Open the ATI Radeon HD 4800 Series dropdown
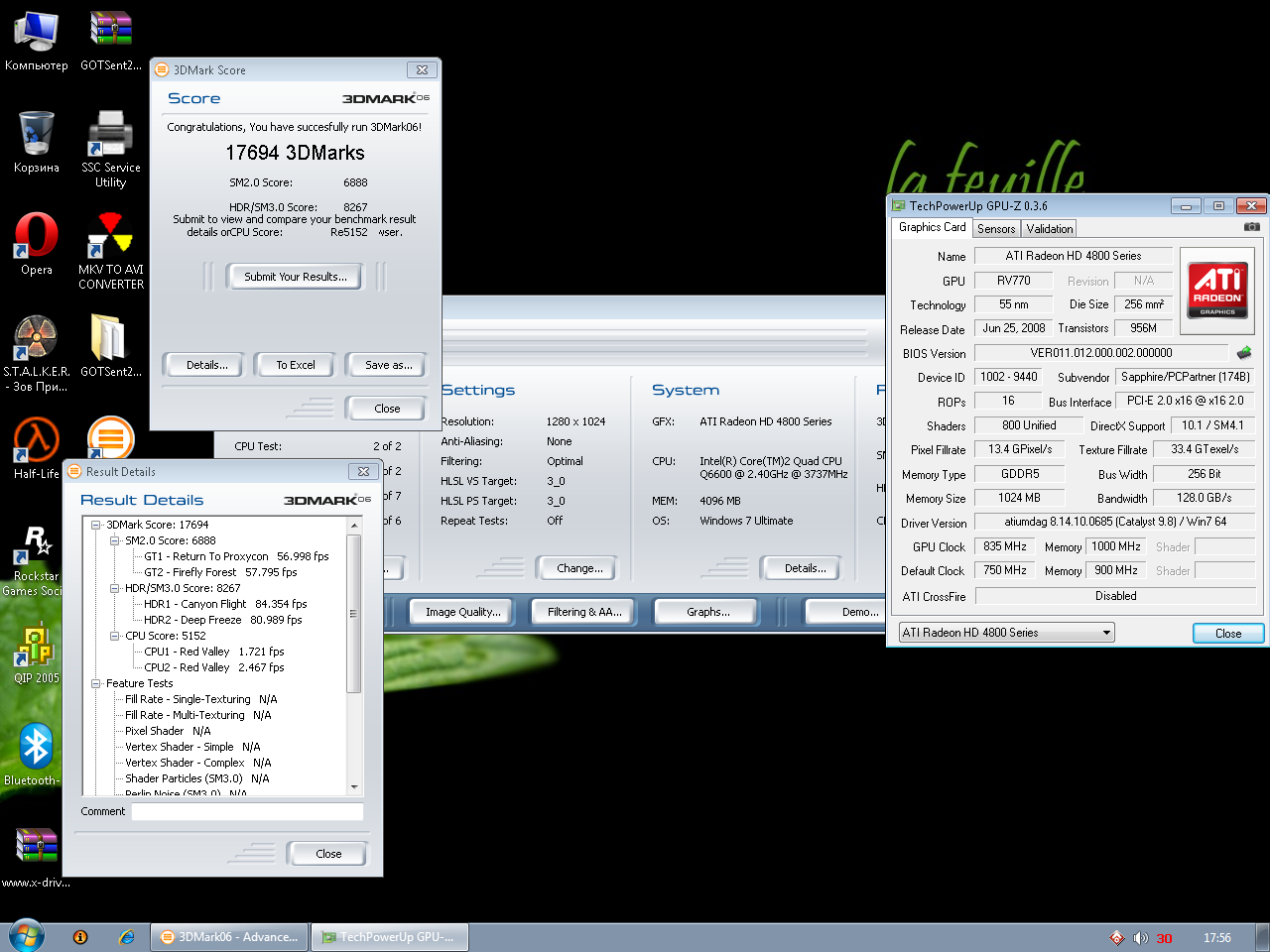The image size is (1270, 952). 1006,633
